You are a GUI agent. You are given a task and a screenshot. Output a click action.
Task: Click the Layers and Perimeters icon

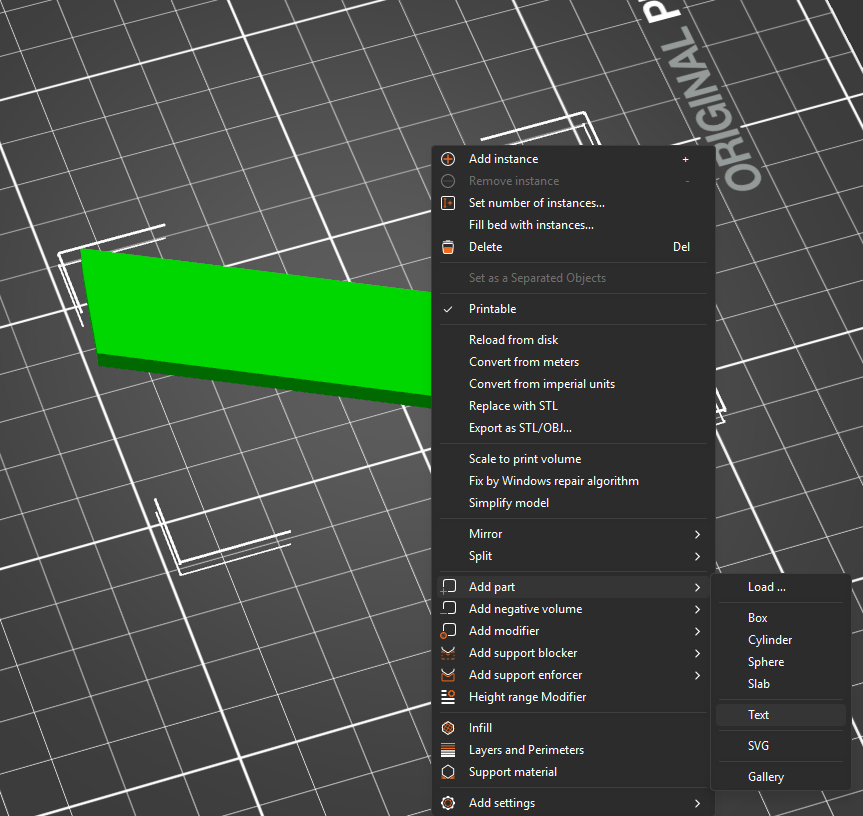448,750
